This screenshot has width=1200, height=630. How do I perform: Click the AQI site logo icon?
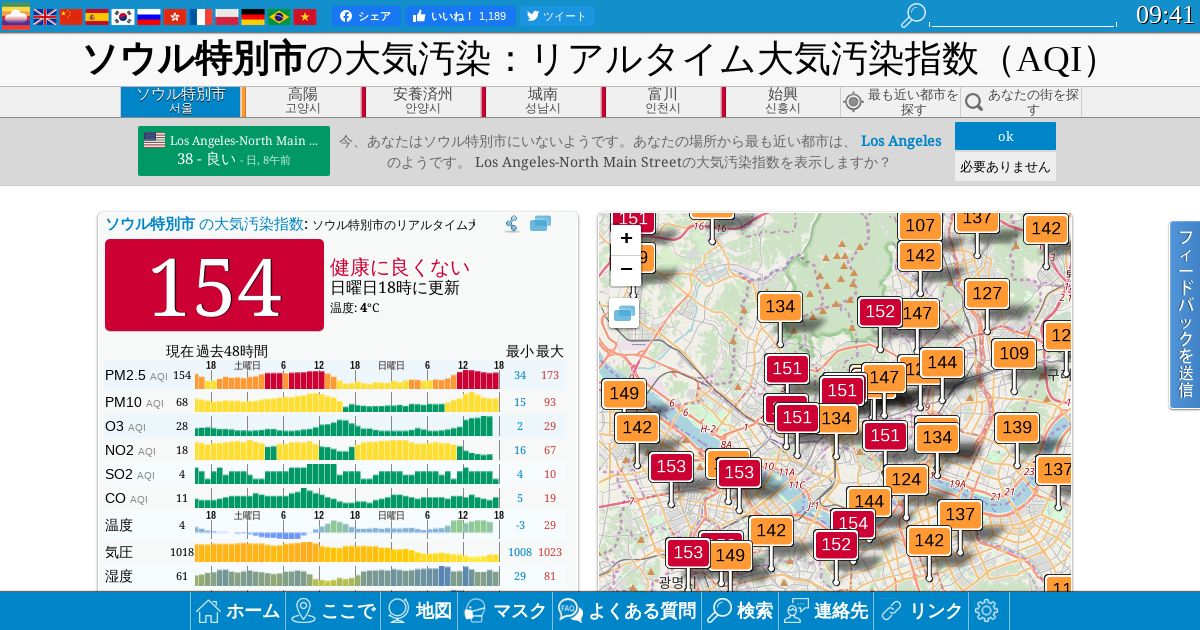tap(15, 16)
